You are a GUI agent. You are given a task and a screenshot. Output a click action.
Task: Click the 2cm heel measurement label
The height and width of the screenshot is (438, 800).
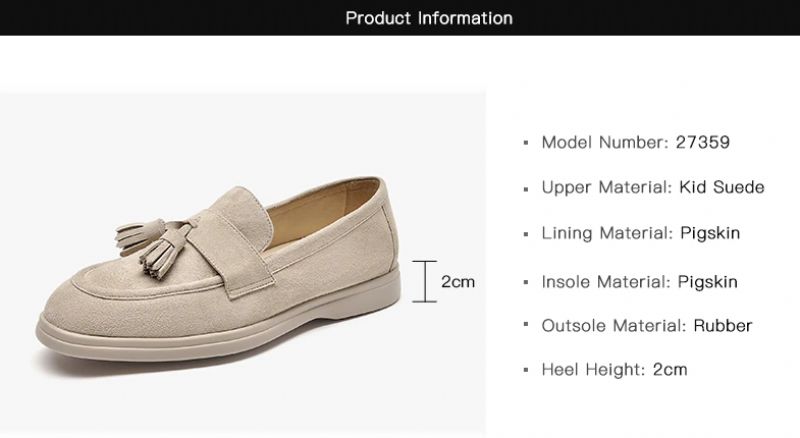pyautogui.click(x=458, y=281)
